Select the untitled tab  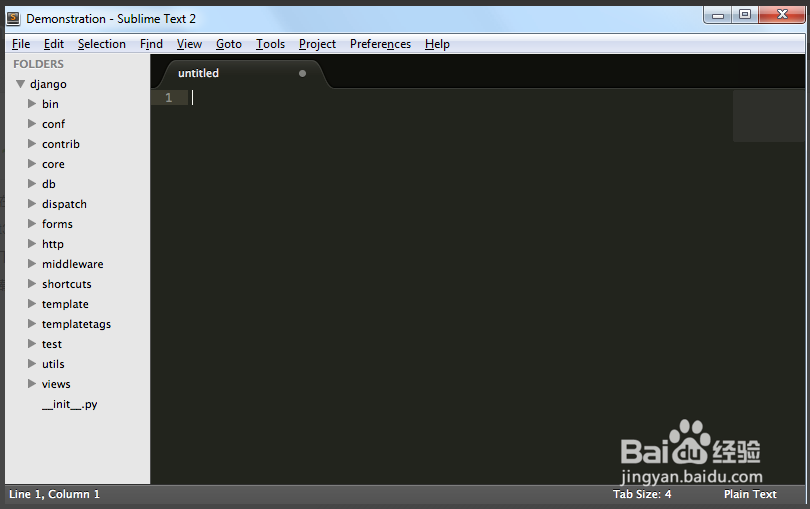(x=199, y=73)
